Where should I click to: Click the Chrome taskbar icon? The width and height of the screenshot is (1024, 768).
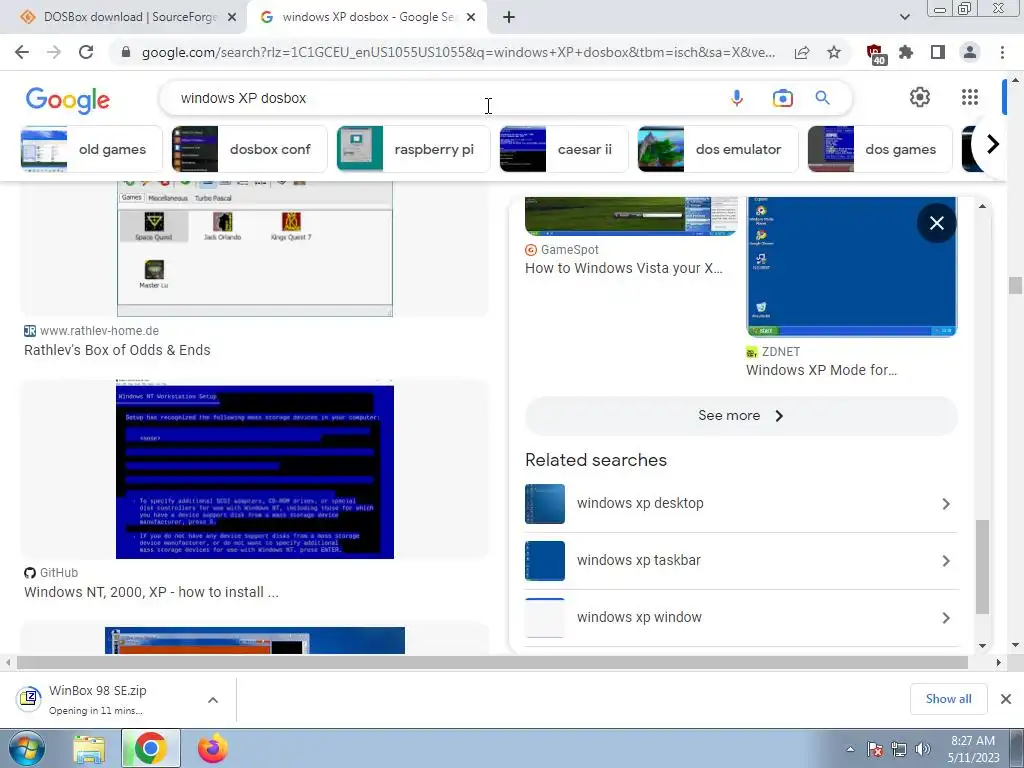(150, 748)
